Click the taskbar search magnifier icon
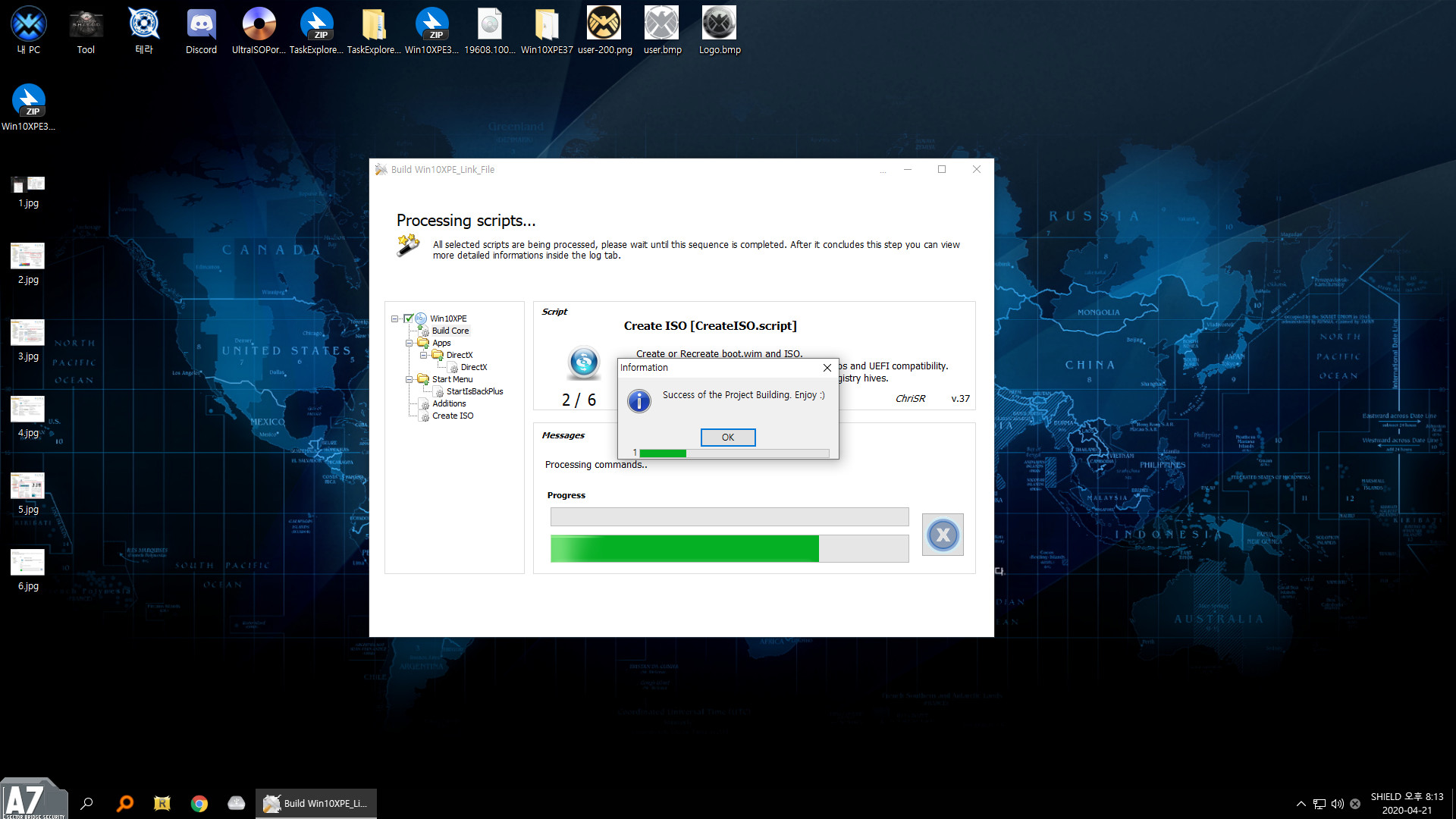The height and width of the screenshot is (819, 1456). [87, 803]
